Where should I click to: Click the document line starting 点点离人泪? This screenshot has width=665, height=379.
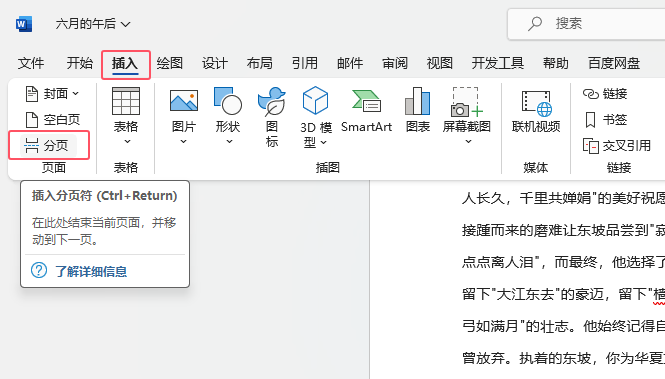coord(563,262)
